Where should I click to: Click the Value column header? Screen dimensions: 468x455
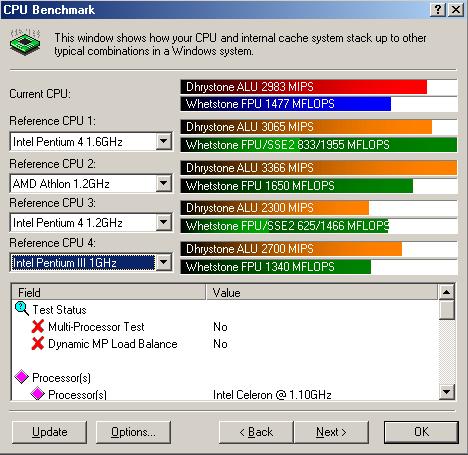tap(322, 292)
